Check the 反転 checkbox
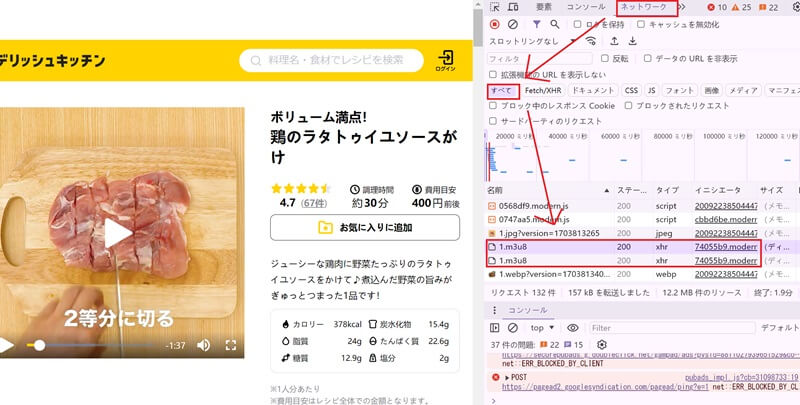800x405 pixels. 605,58
